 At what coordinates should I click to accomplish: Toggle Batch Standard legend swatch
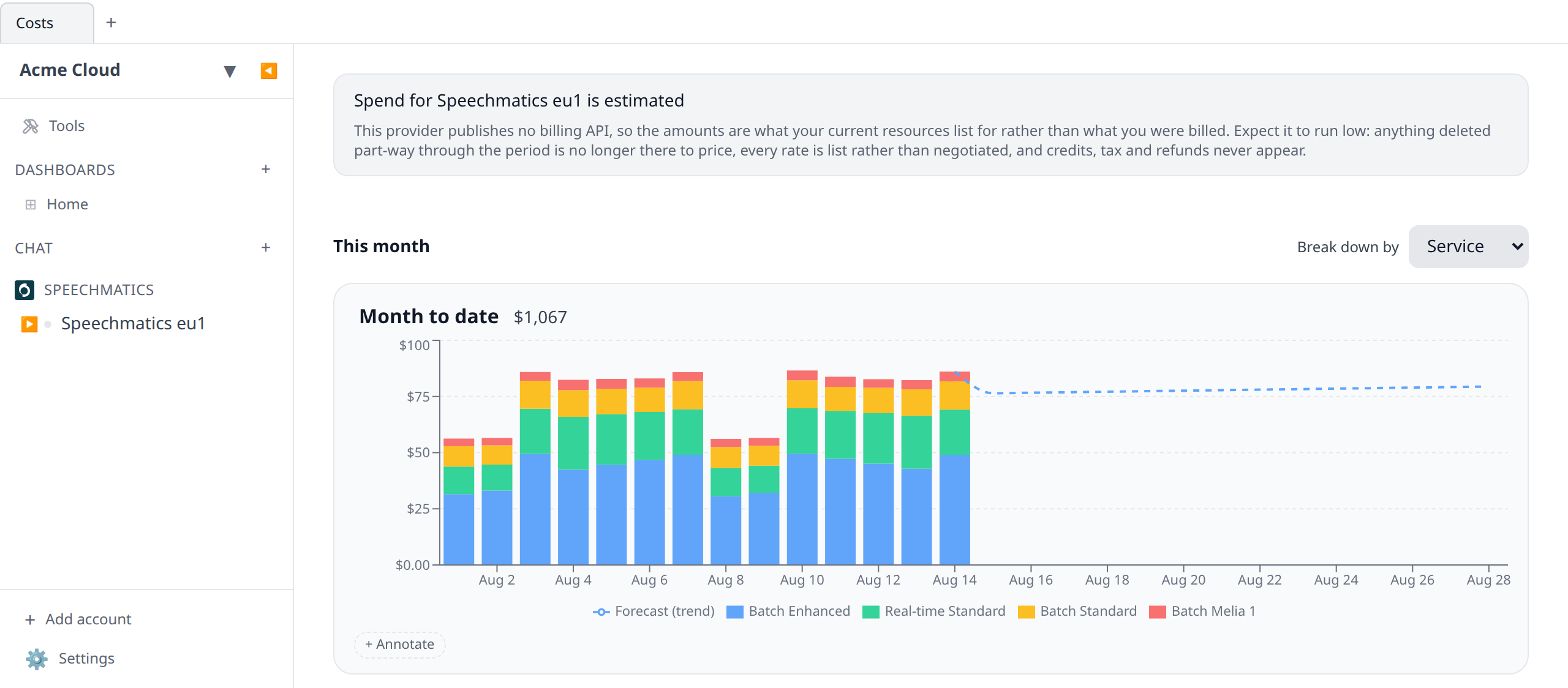1026,611
